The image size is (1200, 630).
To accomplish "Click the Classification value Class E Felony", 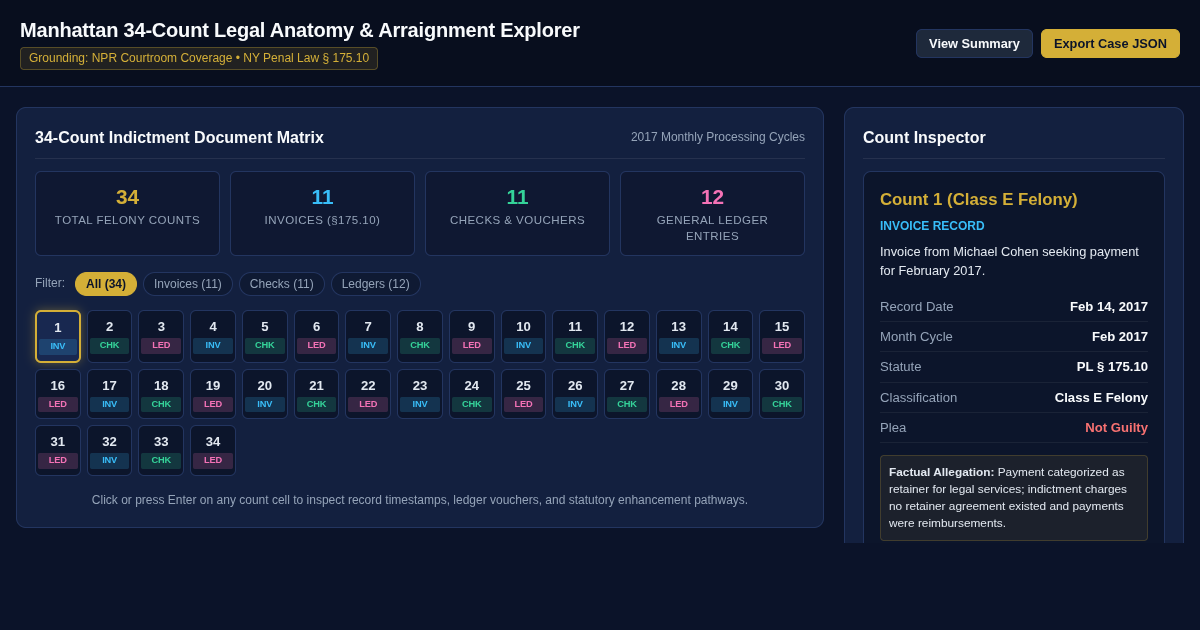I will [x=1101, y=397].
